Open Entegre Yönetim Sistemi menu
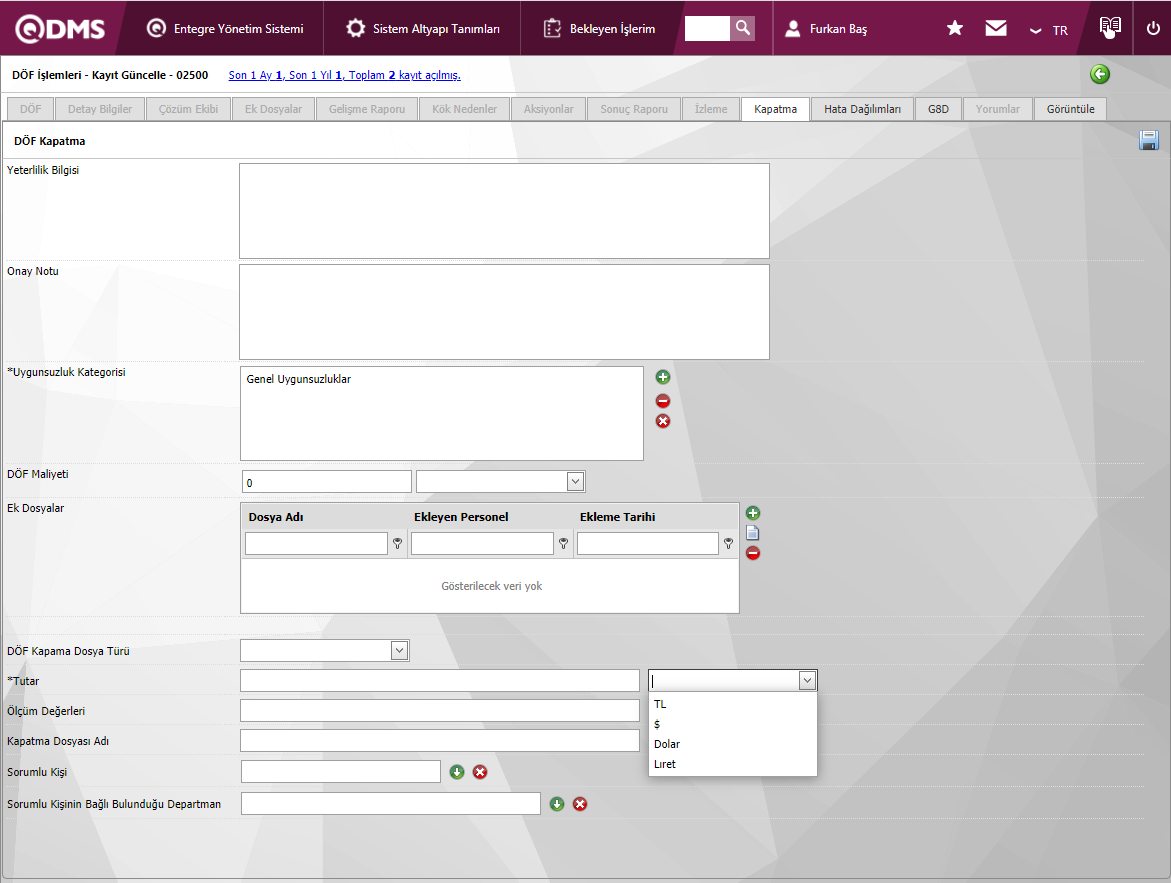Viewport: 1171px width, 883px height. click(x=225, y=28)
